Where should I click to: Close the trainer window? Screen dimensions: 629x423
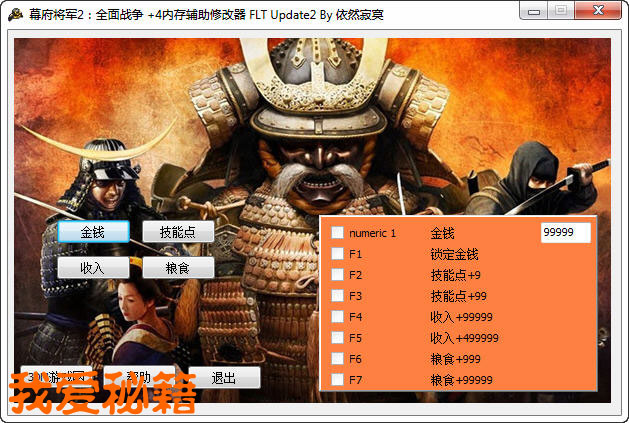pos(596,11)
